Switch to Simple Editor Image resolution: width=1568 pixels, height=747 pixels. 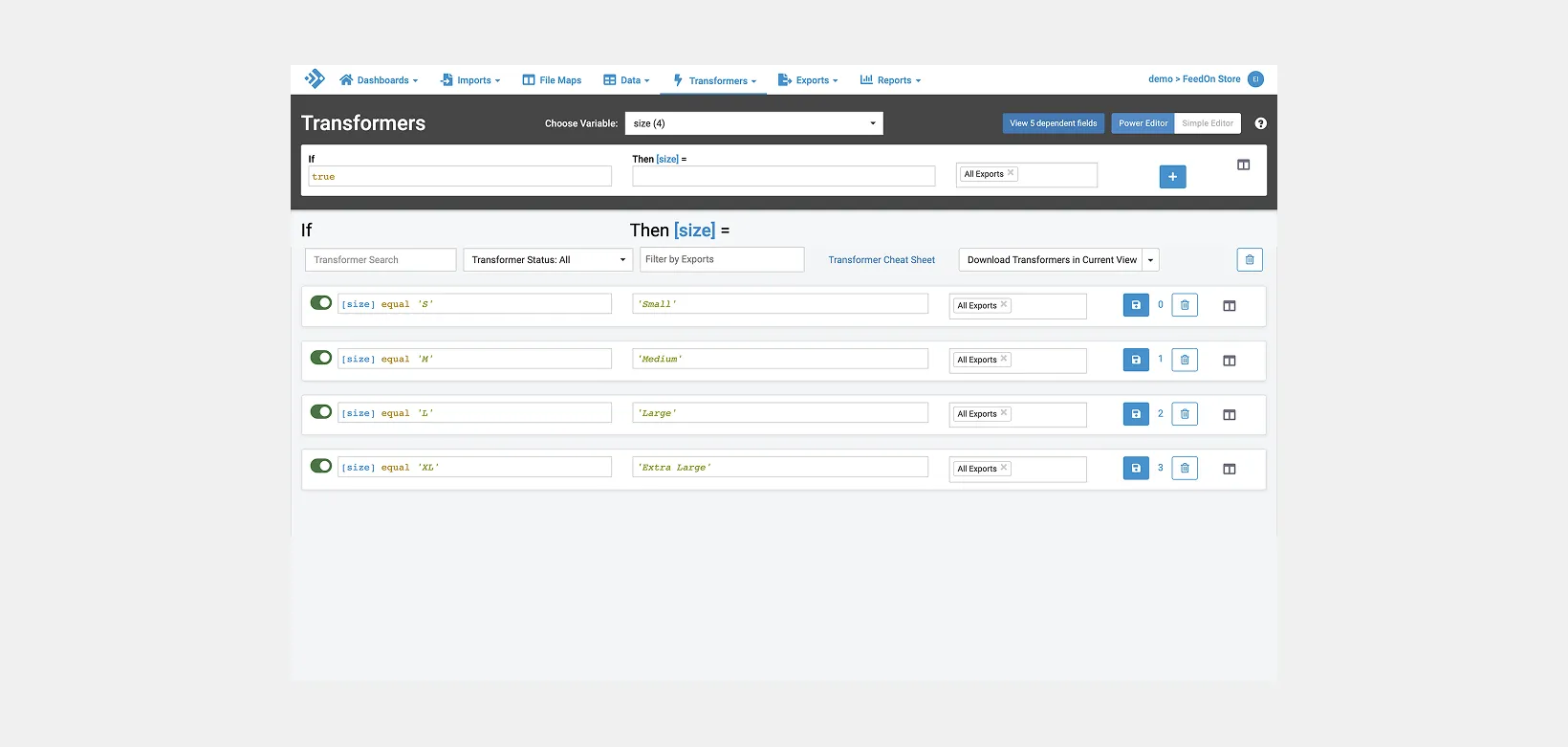click(x=1208, y=123)
